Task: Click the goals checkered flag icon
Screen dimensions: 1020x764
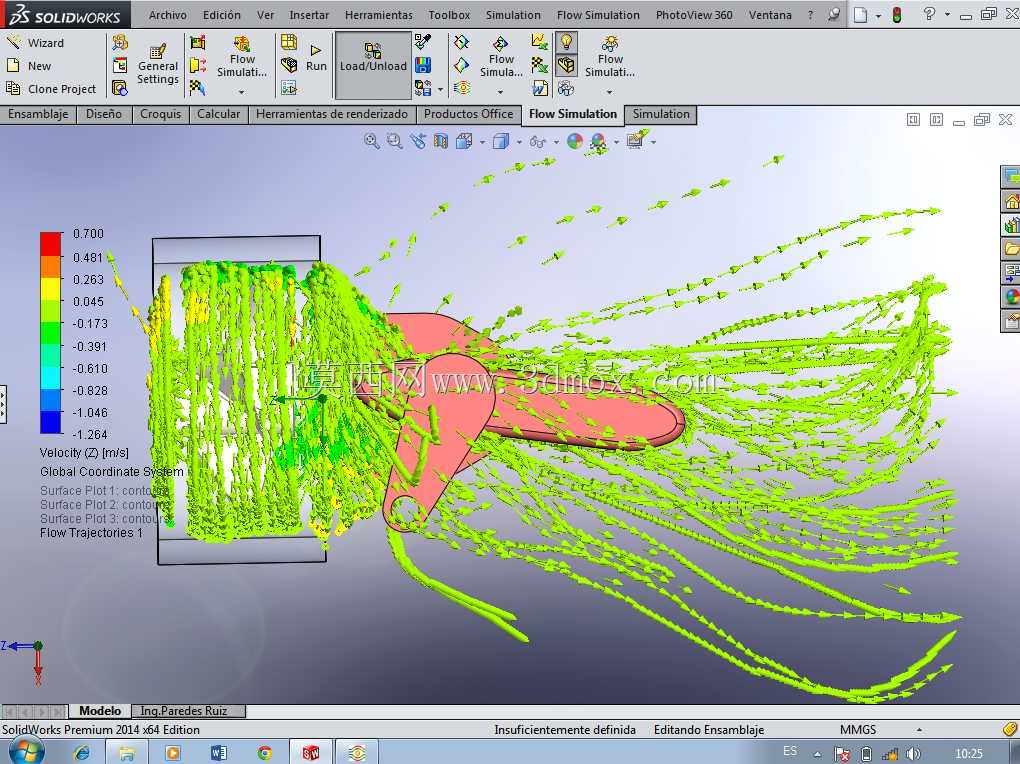Action: [198, 87]
